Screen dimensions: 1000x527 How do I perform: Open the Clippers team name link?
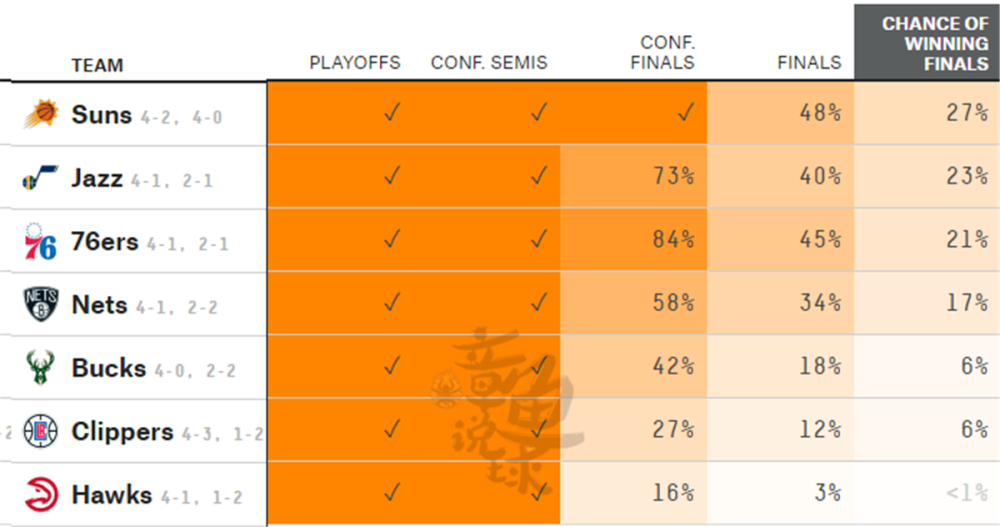click(x=122, y=432)
